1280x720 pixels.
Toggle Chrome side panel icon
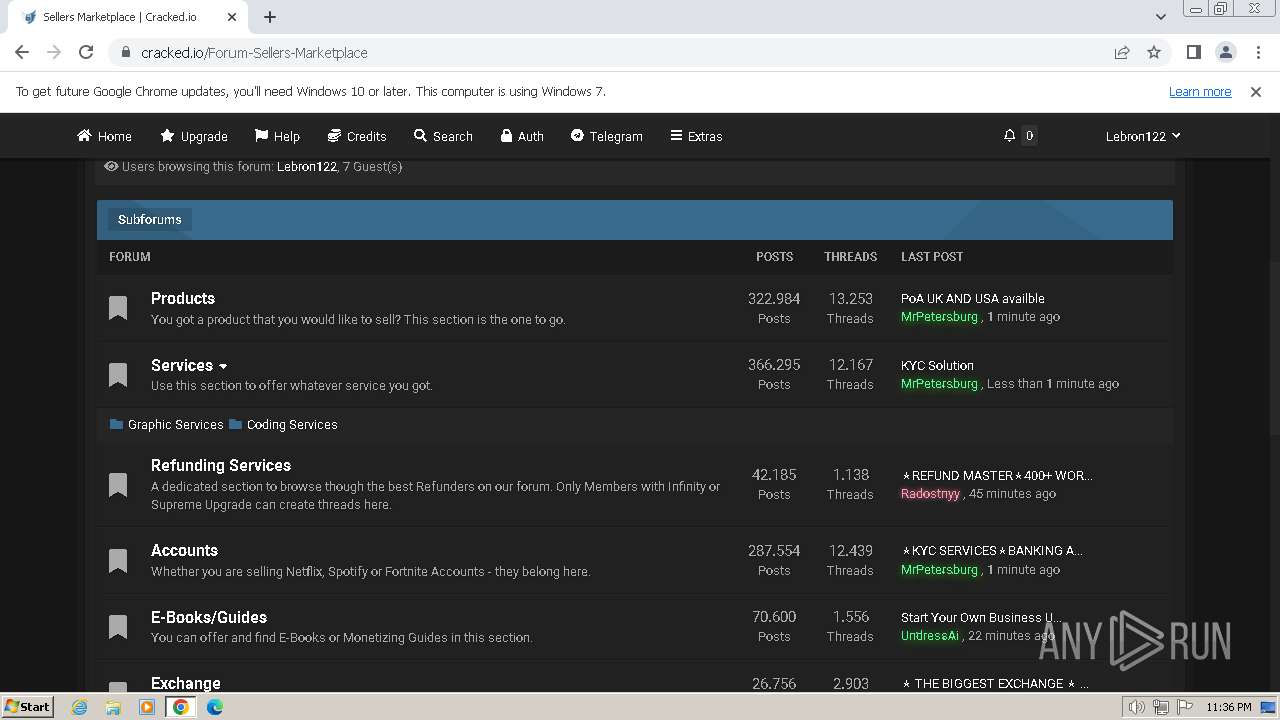click(x=1193, y=52)
